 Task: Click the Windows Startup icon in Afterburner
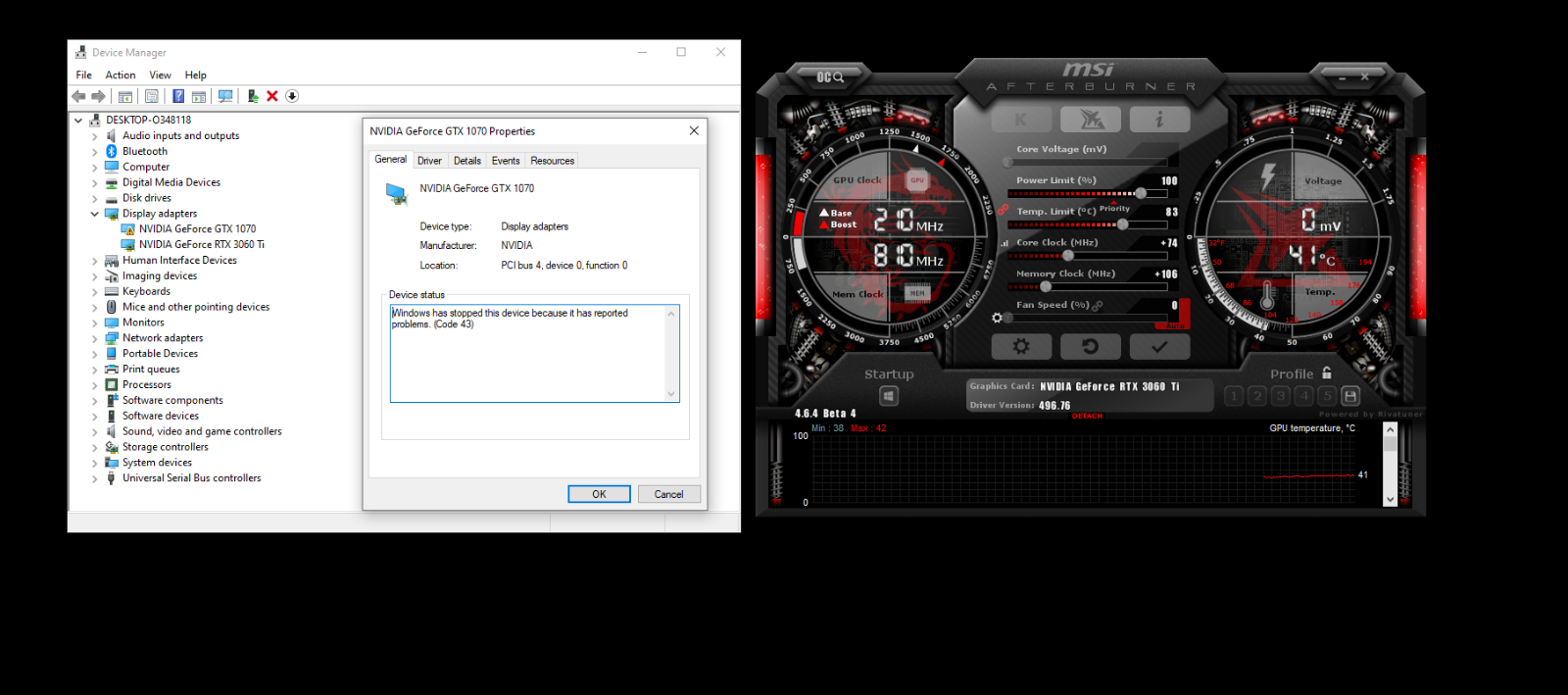coord(889,396)
